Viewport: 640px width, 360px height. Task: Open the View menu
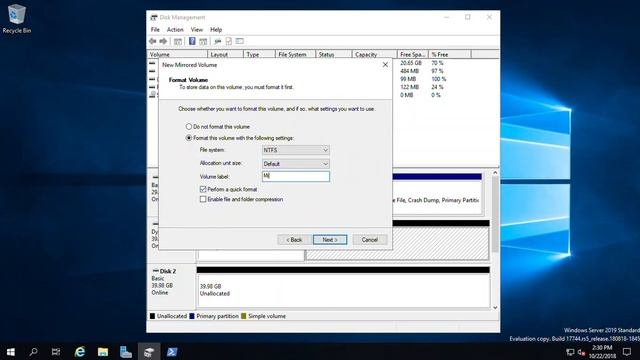[197, 30]
